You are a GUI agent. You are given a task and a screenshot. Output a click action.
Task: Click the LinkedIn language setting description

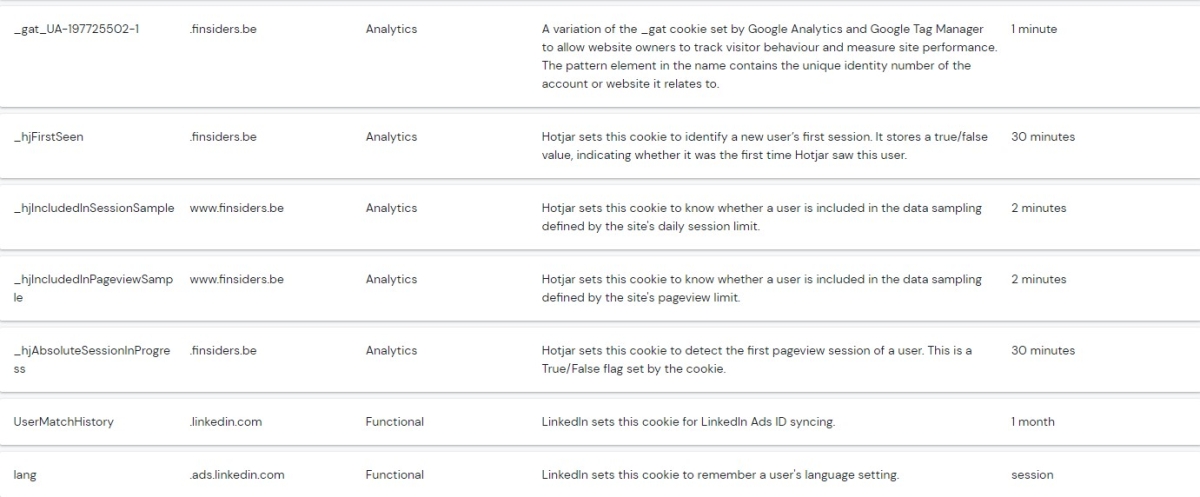[x=720, y=475]
